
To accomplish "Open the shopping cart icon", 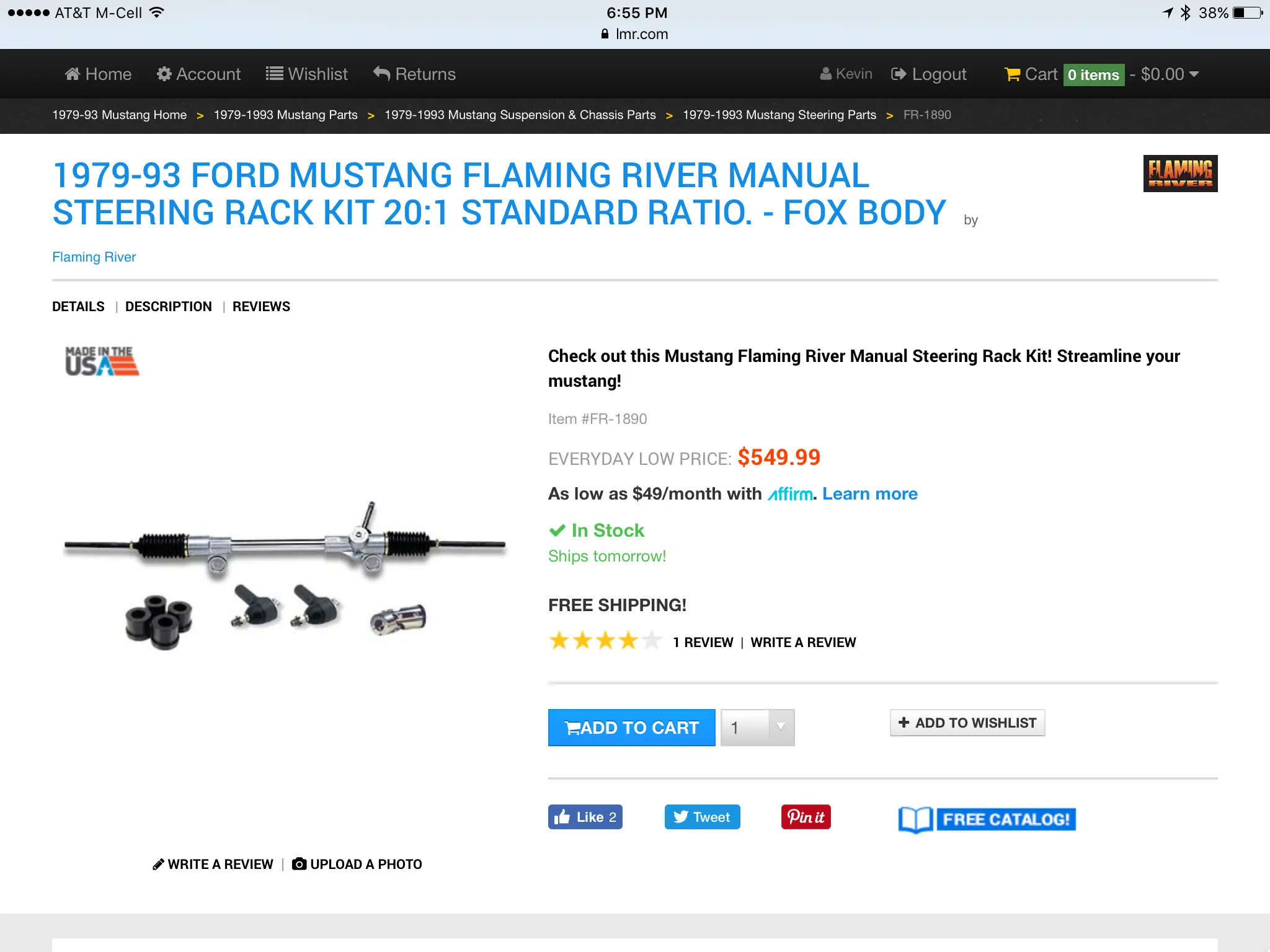I will click(x=1012, y=74).
